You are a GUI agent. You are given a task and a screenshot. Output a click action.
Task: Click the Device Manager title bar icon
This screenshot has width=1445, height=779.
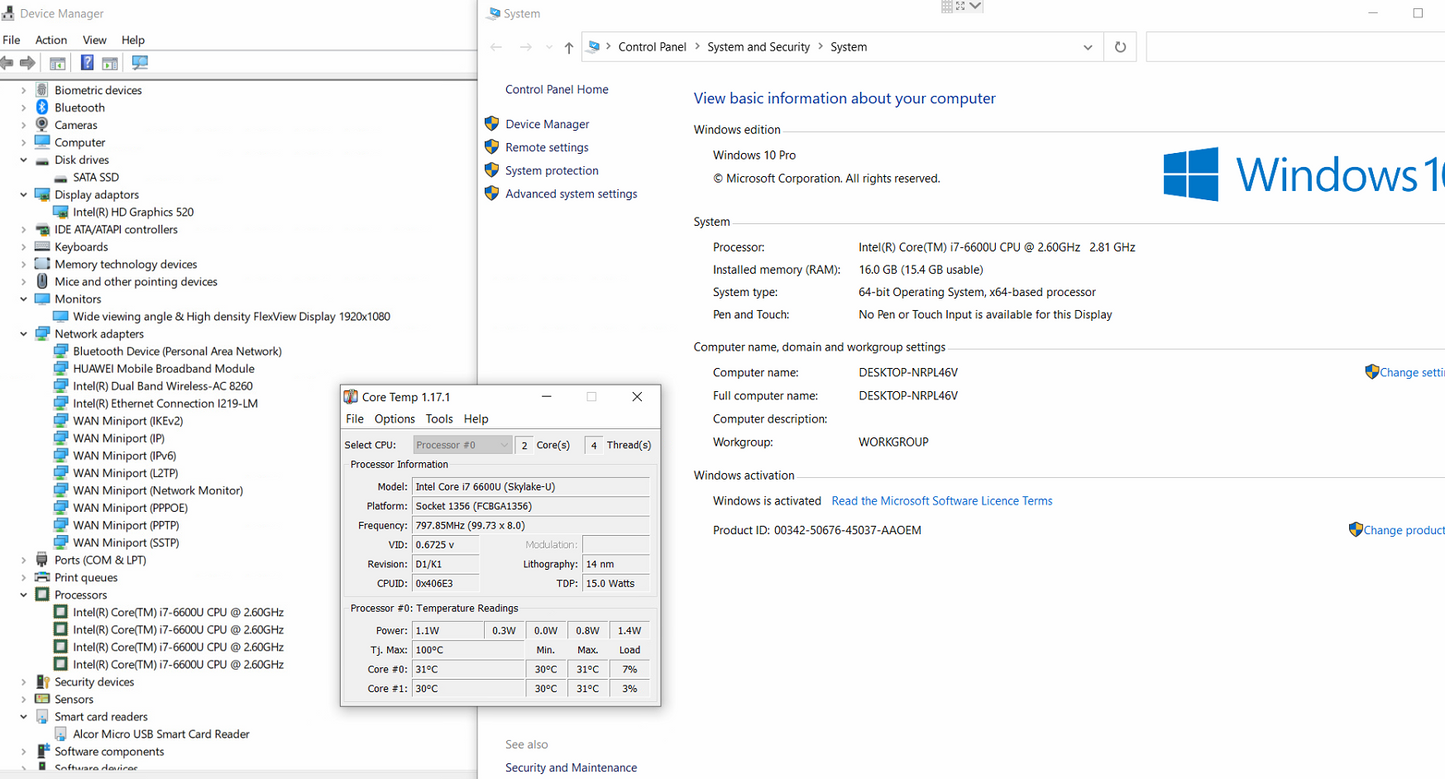(8, 14)
